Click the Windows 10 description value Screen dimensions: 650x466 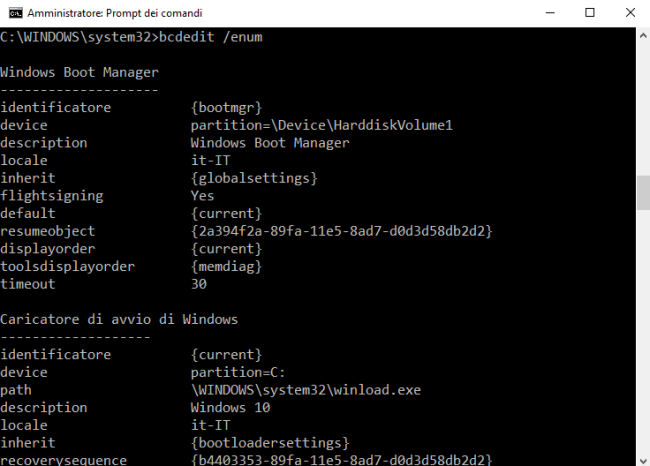point(230,408)
